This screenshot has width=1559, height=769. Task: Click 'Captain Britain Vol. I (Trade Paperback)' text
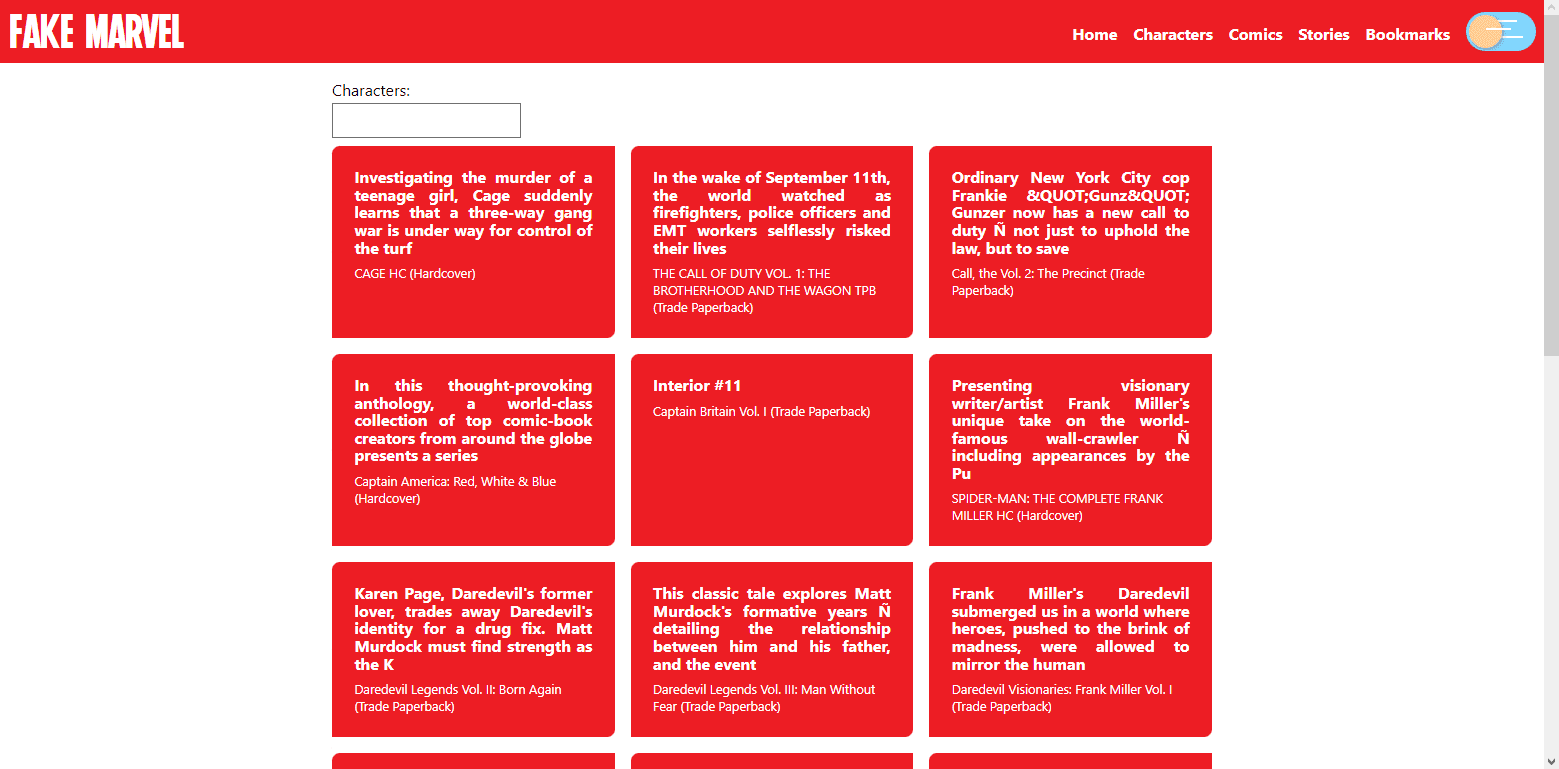point(761,411)
